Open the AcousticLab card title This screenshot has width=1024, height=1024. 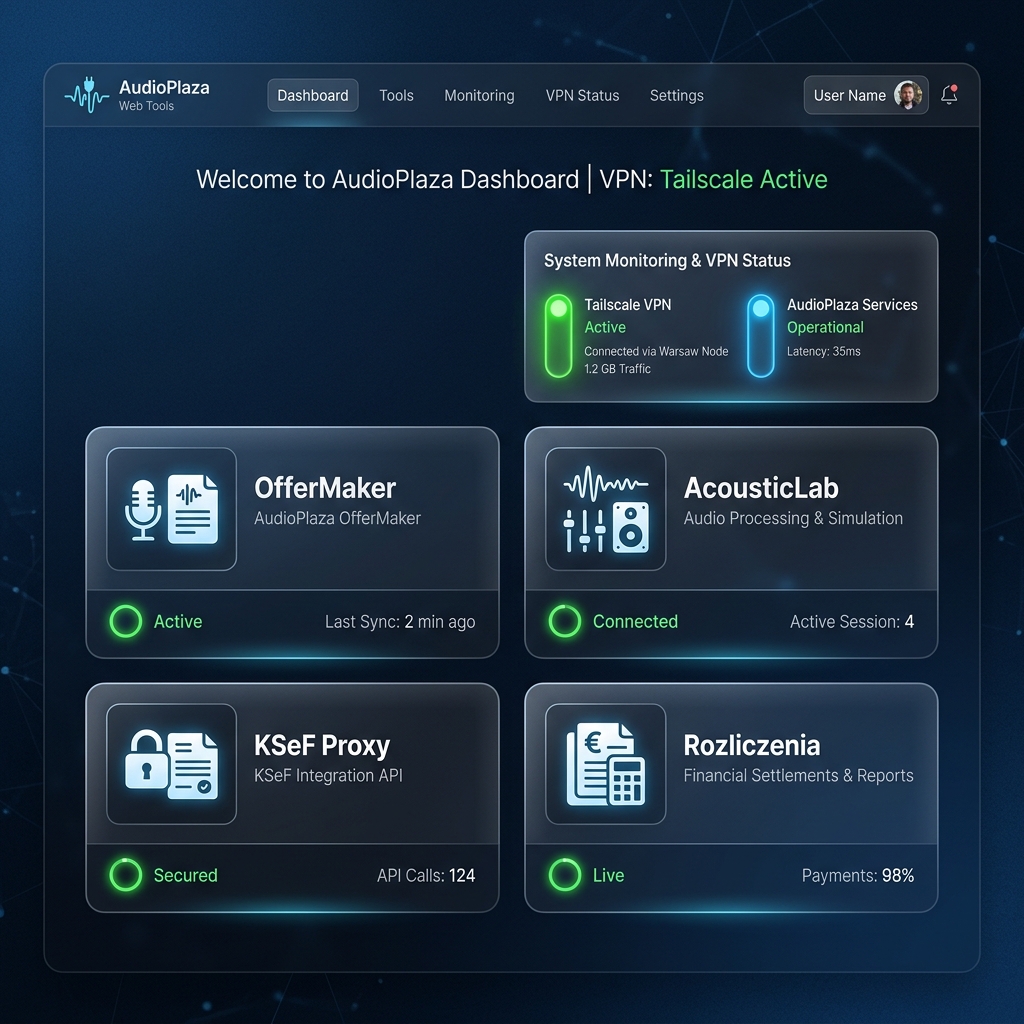tap(761, 488)
